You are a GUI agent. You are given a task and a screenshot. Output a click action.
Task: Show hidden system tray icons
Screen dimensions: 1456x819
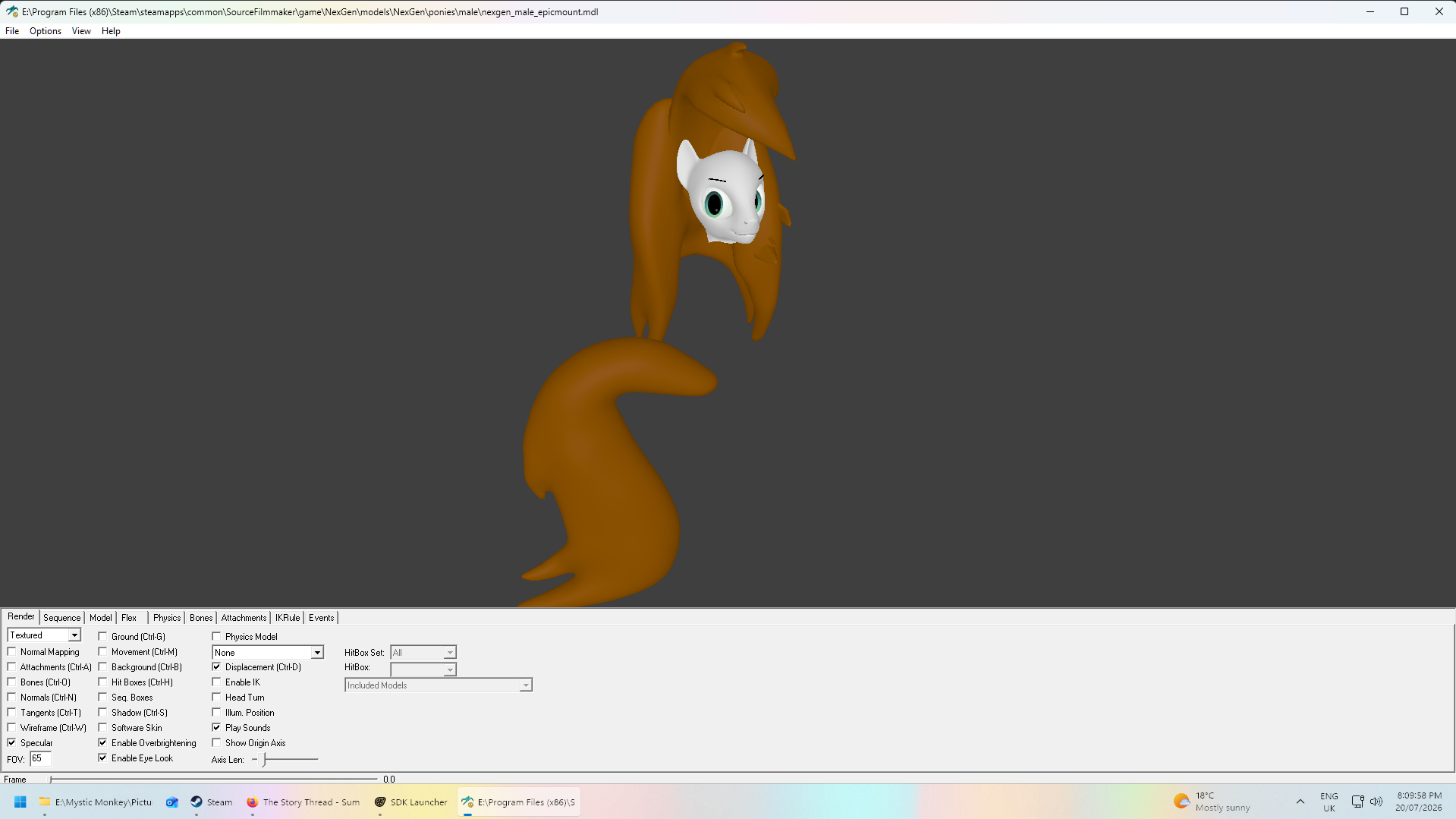[1300, 802]
